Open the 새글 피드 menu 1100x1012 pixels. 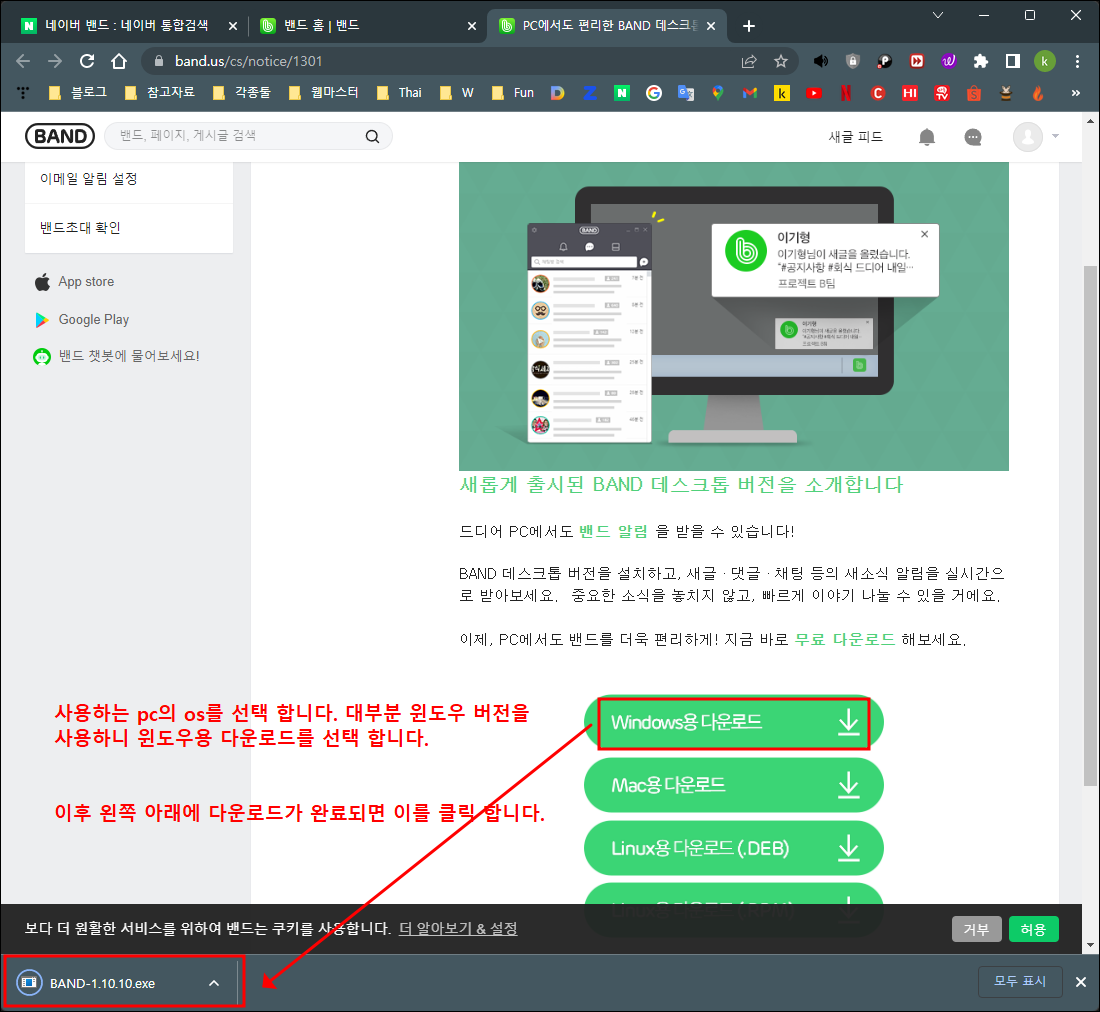(856, 137)
